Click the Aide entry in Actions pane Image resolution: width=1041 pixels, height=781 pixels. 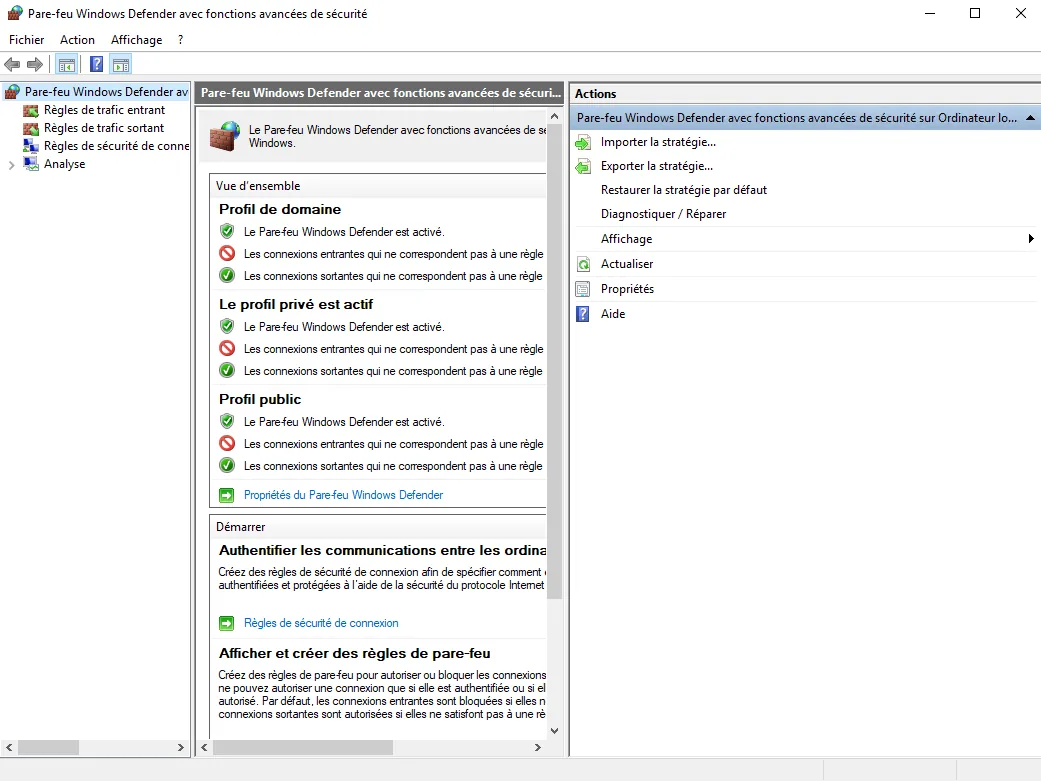(x=613, y=313)
